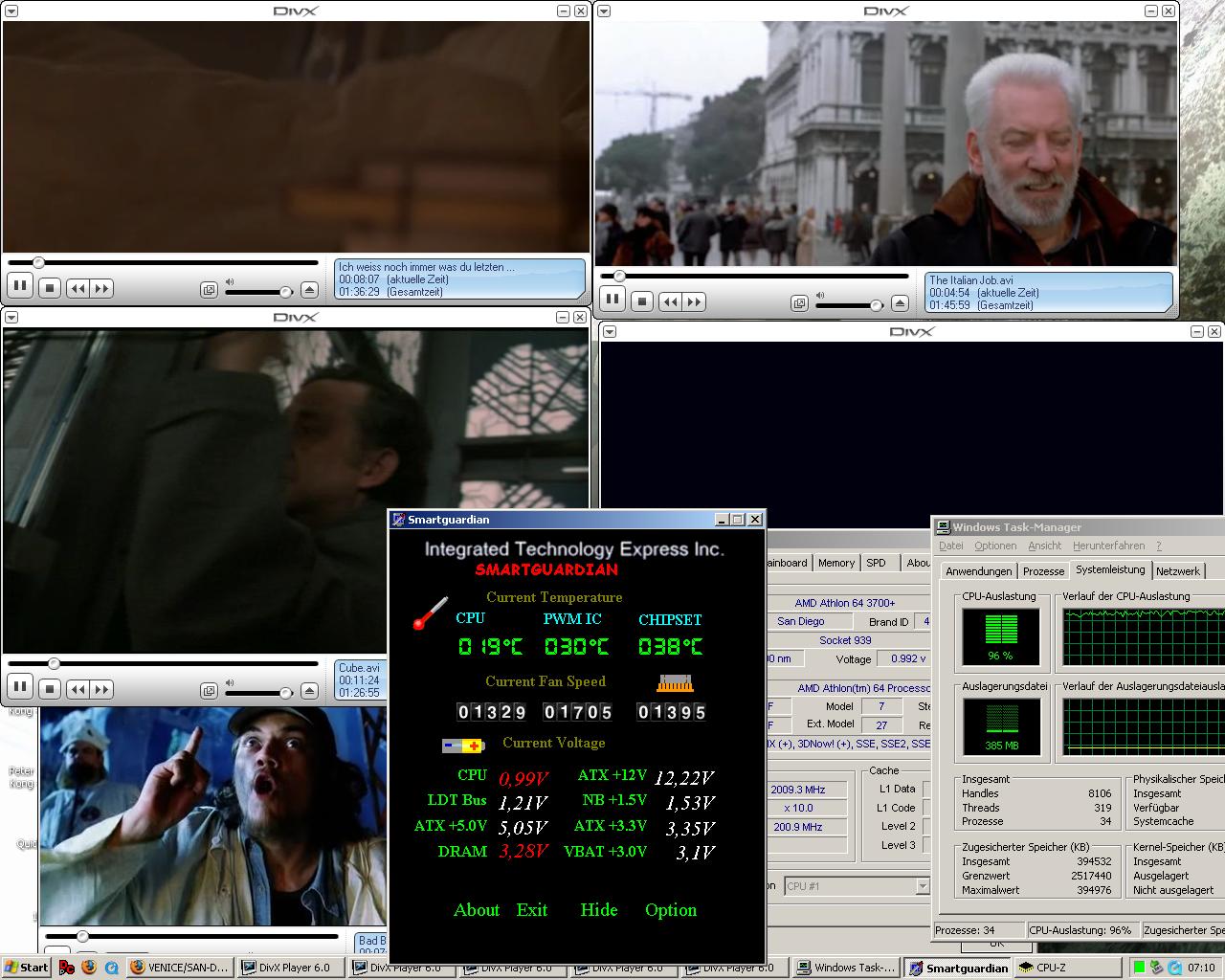The height and width of the screenshot is (980, 1225).
Task: Open the Herunterfahren menu in Task Manager
Action: 1108,546
